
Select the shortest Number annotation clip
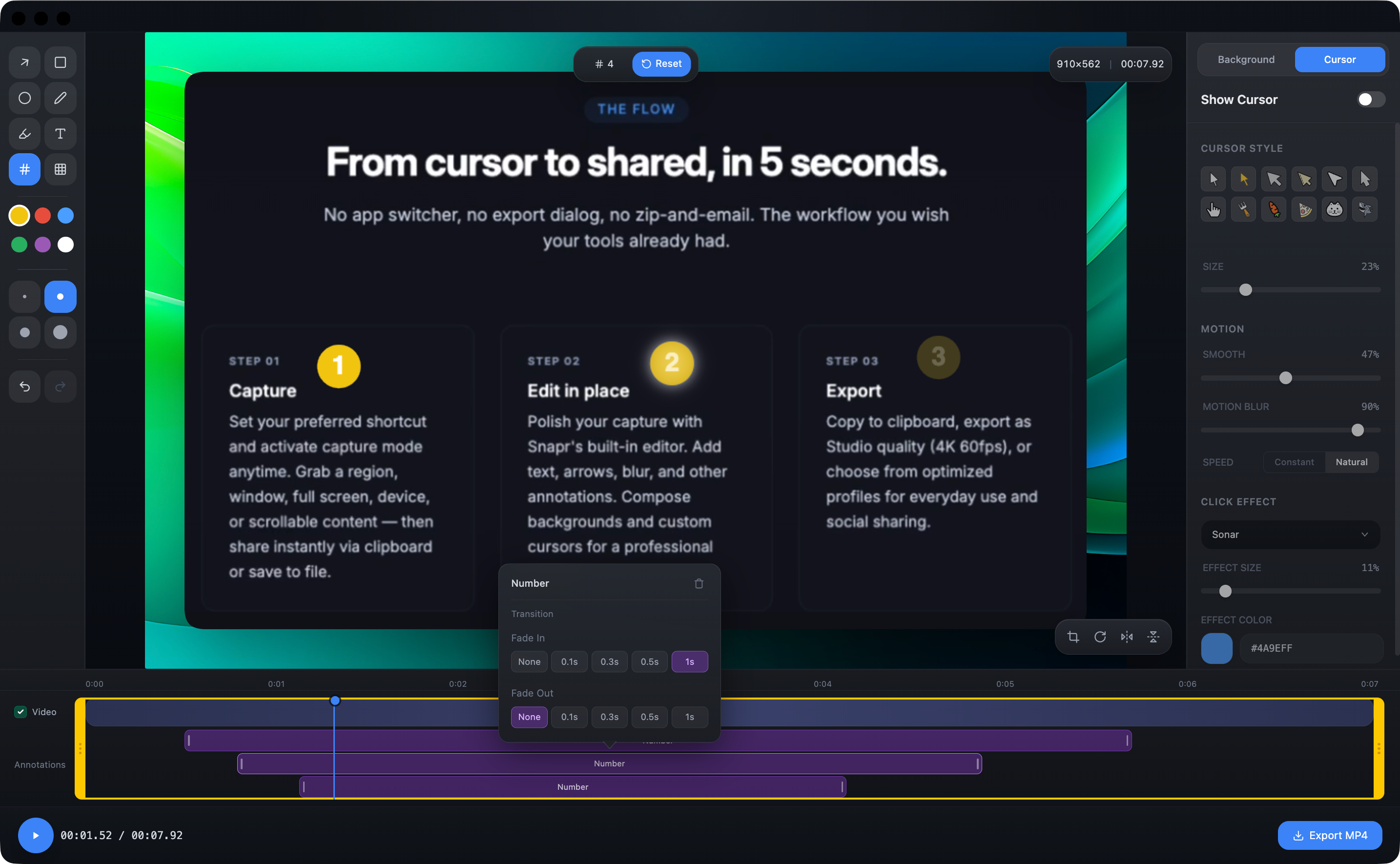(x=573, y=787)
